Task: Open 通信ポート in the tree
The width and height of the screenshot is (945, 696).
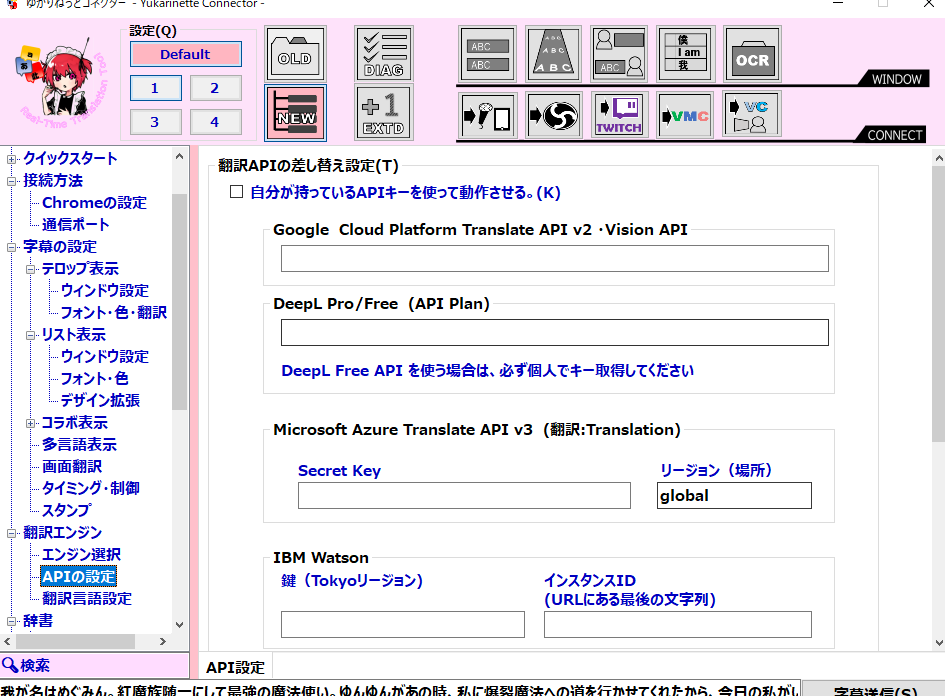Action: click(75, 225)
